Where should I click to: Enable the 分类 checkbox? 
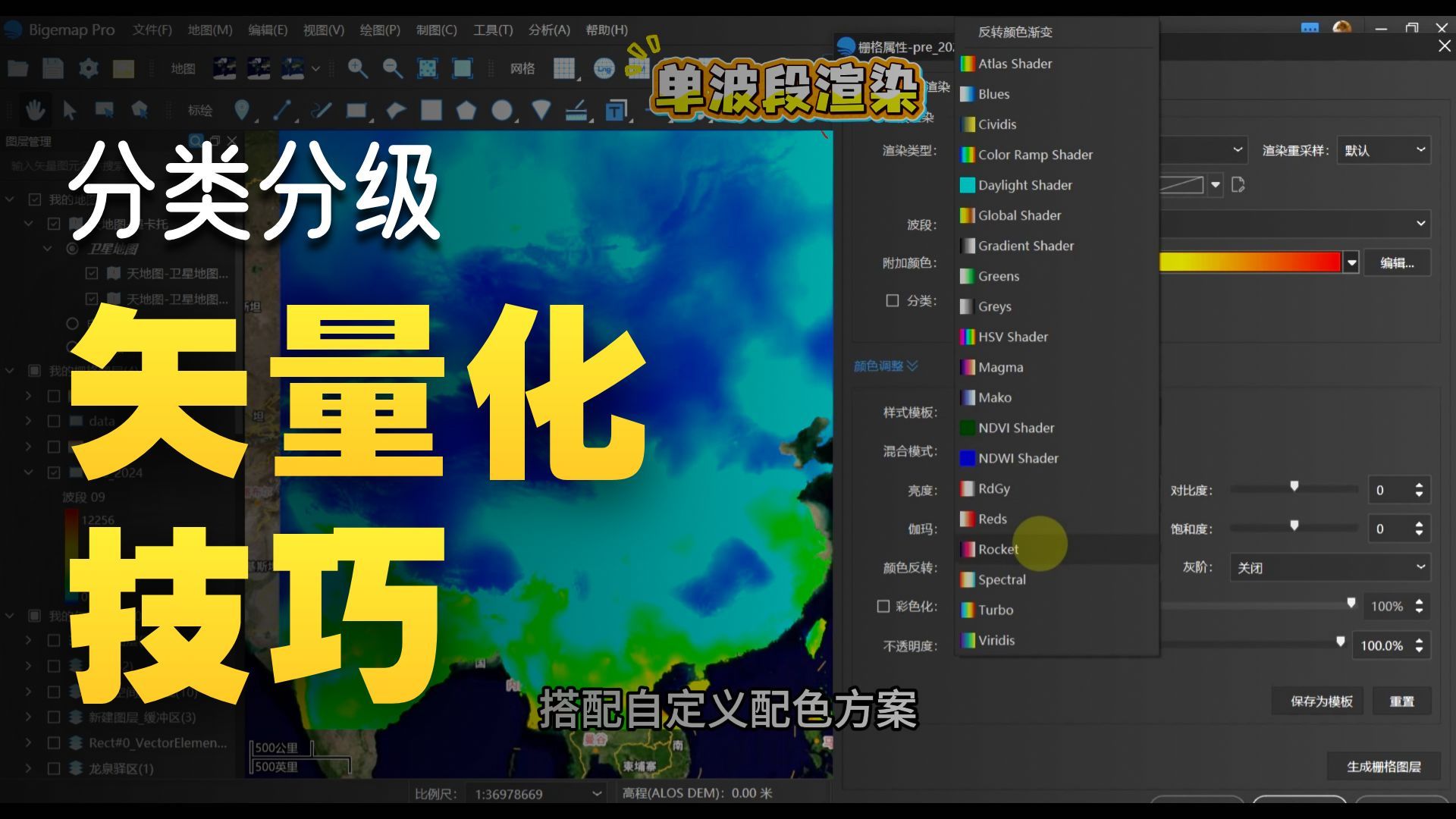893,300
